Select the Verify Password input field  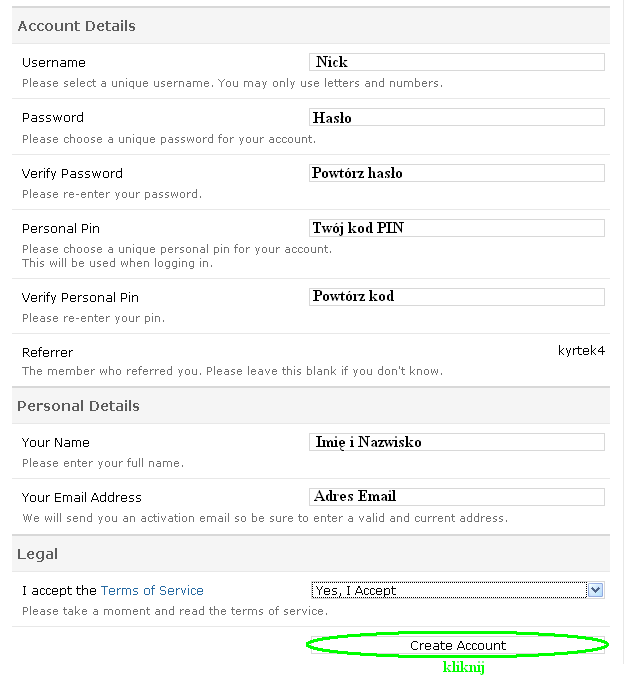coord(457,173)
